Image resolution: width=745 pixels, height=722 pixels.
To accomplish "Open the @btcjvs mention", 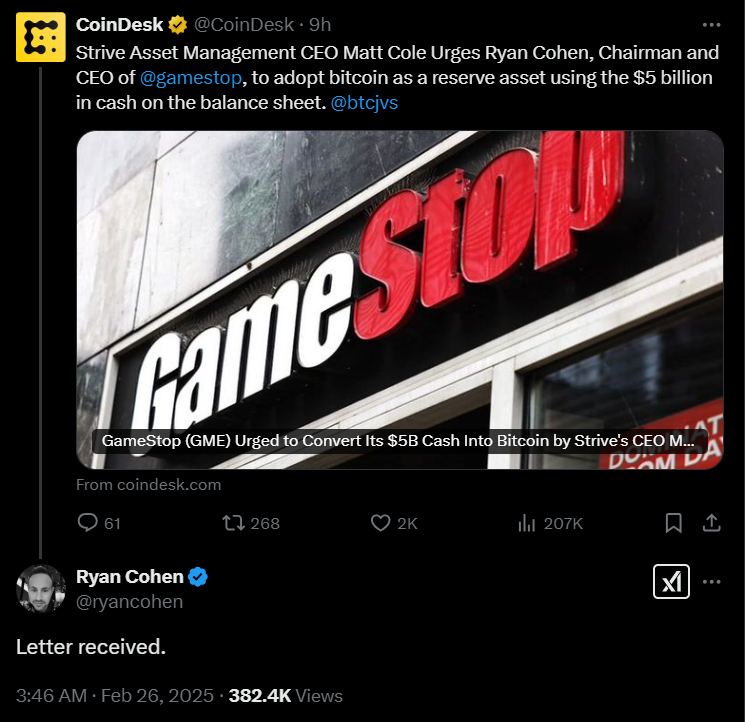I will [x=364, y=103].
